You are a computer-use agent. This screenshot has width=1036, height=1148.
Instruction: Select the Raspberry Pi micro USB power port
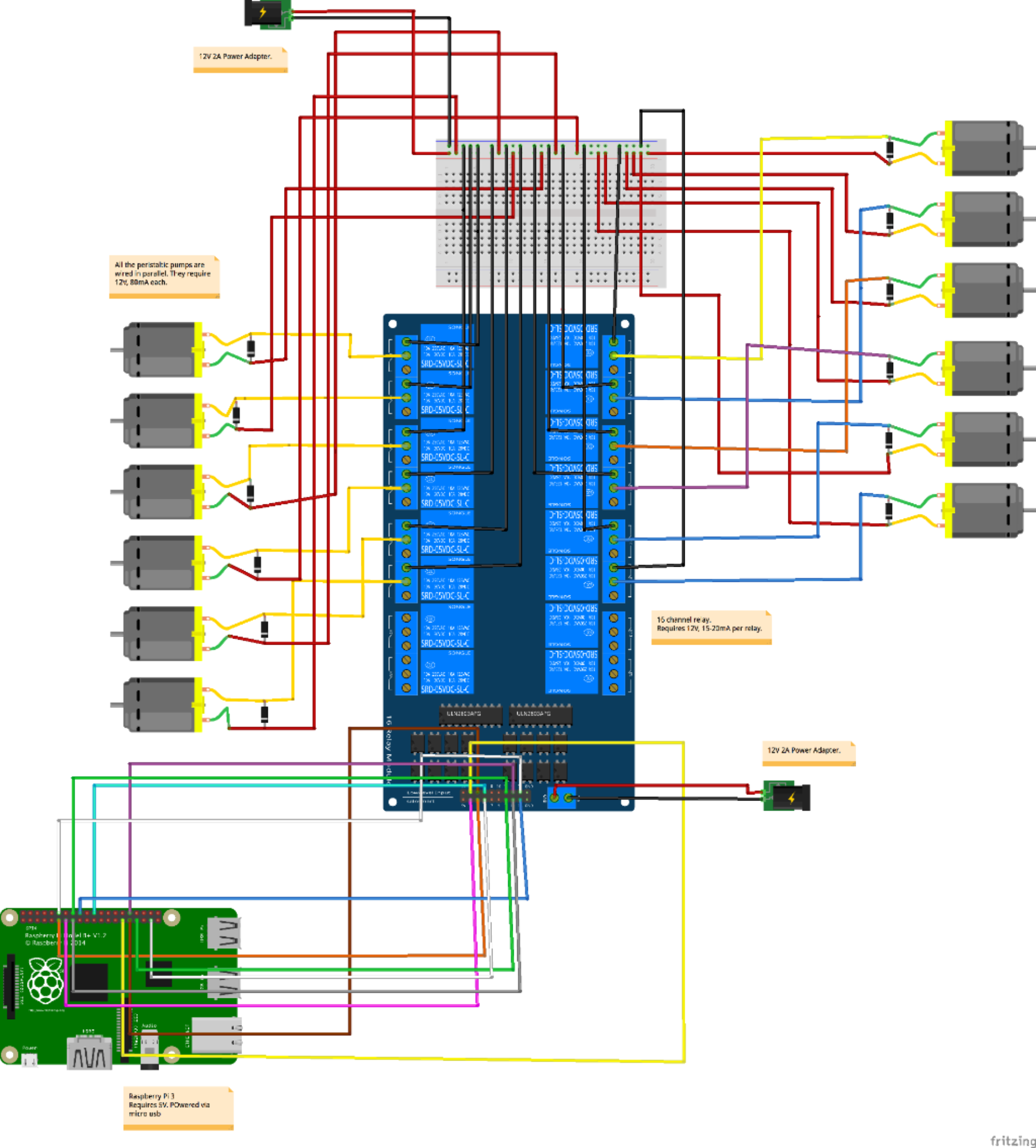click(x=30, y=1060)
